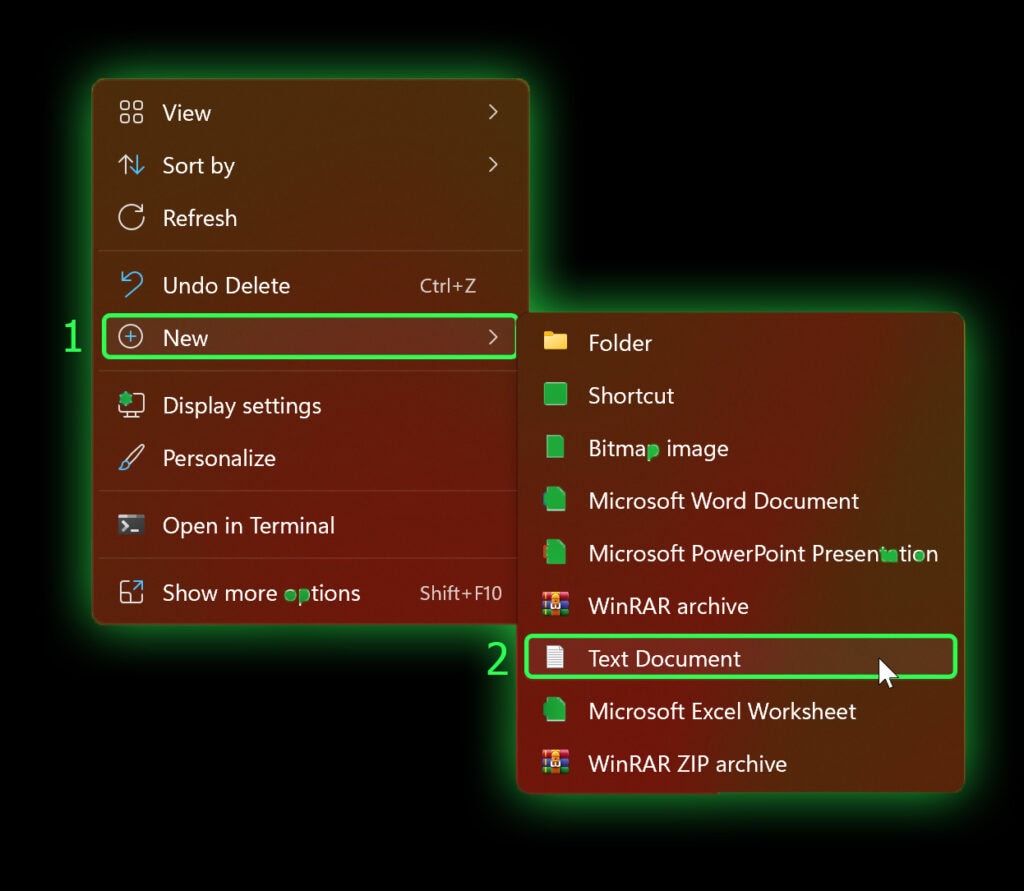Create a new Microsoft PowerPoint Presentation
The width and height of the screenshot is (1024, 891).
741,553
